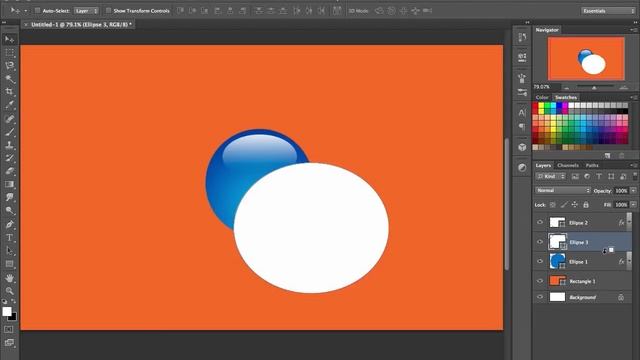The width and height of the screenshot is (640, 360).
Task: Open the Auto-Select Layer dropdown
Action: point(86,11)
